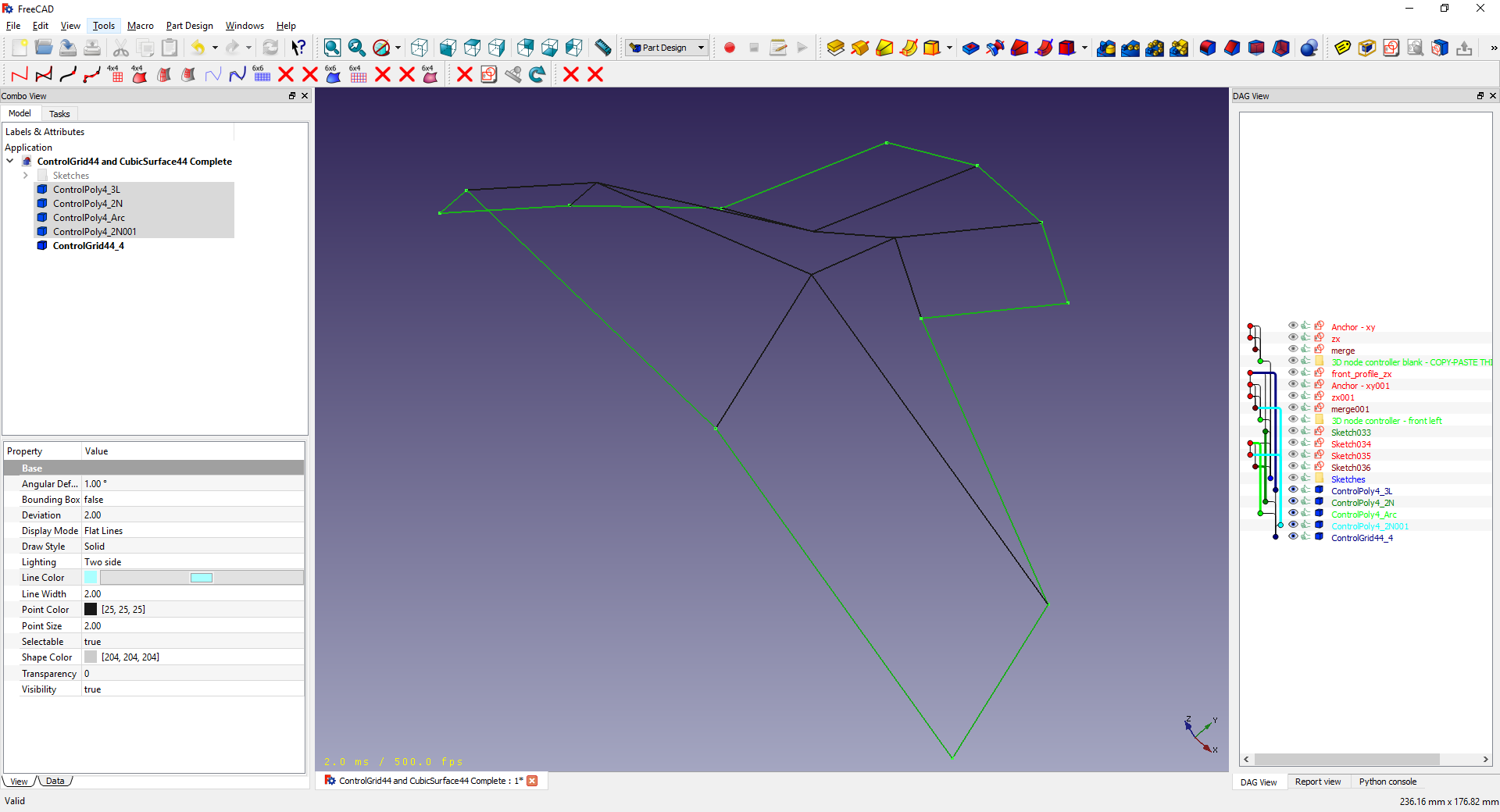Click the yellow tag icon
The height and width of the screenshot is (812, 1500).
point(1343,48)
